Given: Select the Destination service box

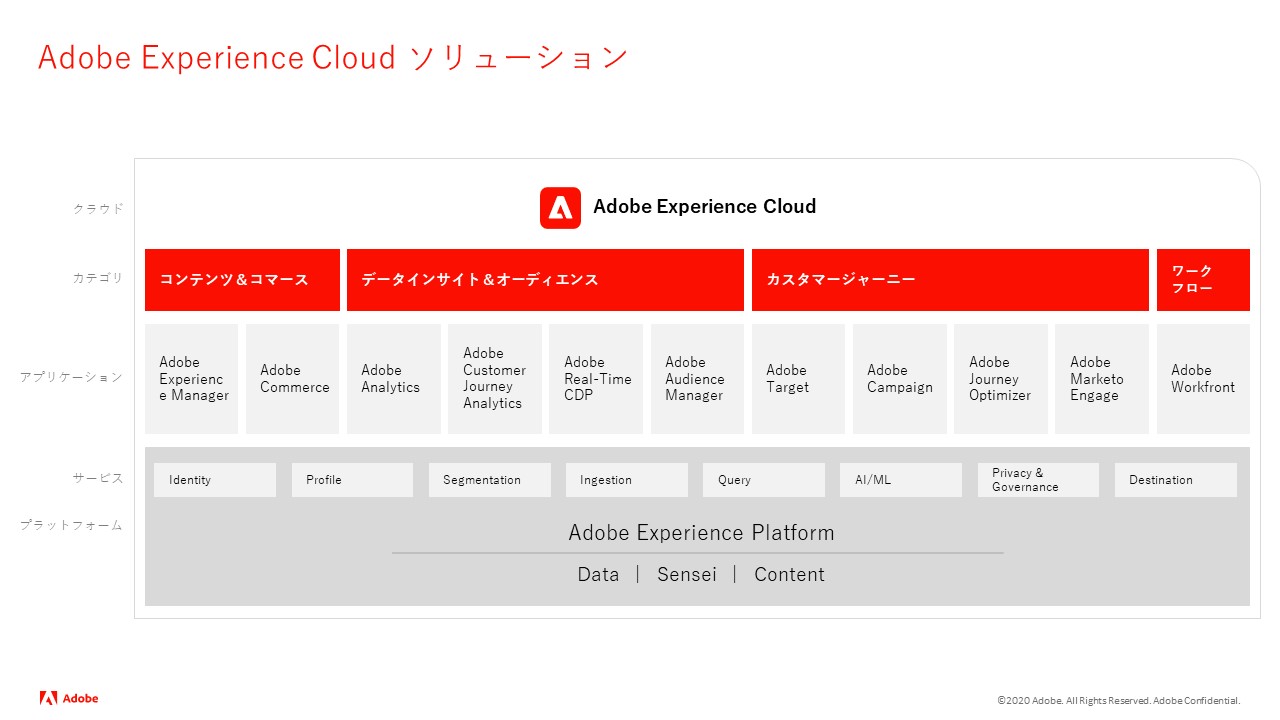Looking at the screenshot, I should click(x=1176, y=480).
